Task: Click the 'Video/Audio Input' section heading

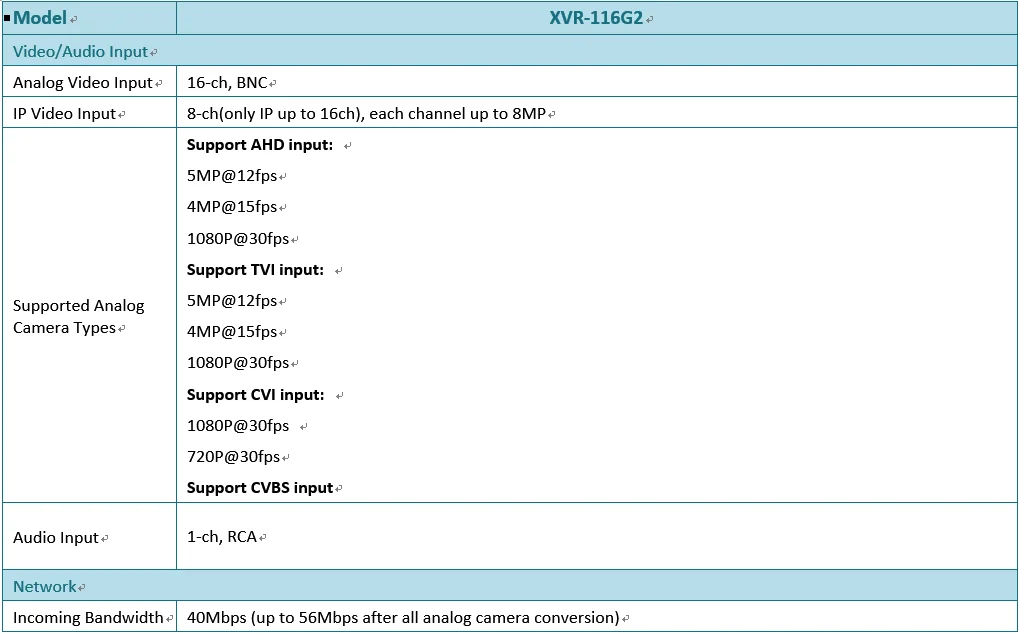Action: tap(81, 51)
